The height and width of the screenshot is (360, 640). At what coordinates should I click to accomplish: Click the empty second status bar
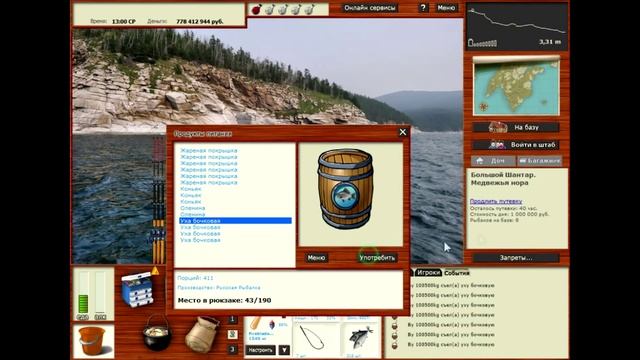[100, 293]
